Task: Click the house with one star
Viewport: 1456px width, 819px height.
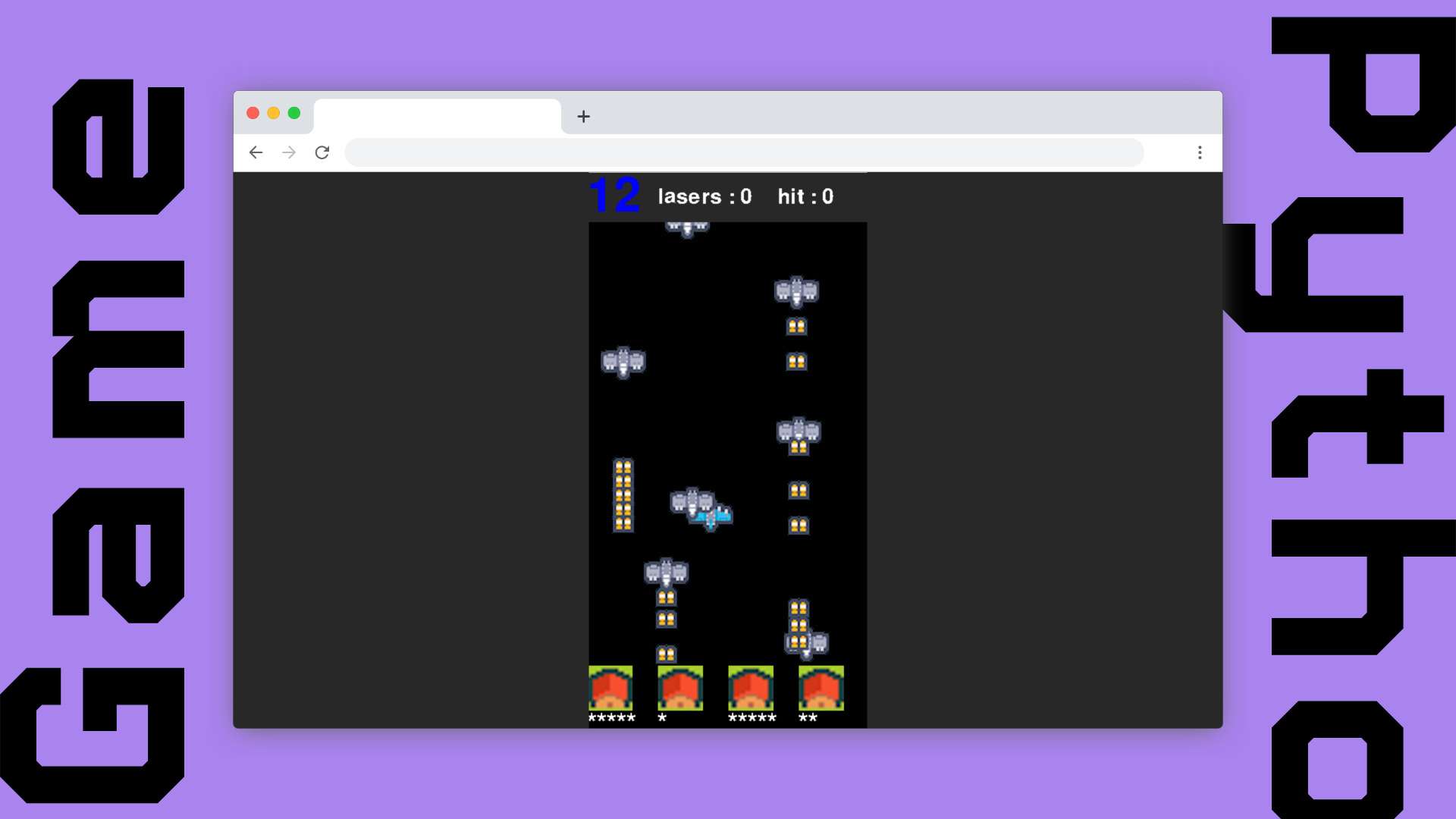Action: (x=680, y=689)
